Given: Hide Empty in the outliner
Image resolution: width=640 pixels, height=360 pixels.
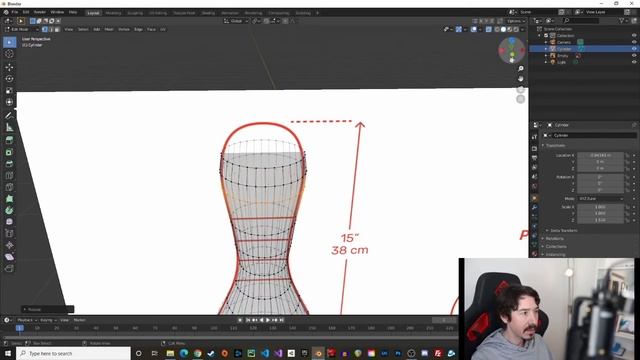Looking at the screenshot, I should (x=634, y=56).
